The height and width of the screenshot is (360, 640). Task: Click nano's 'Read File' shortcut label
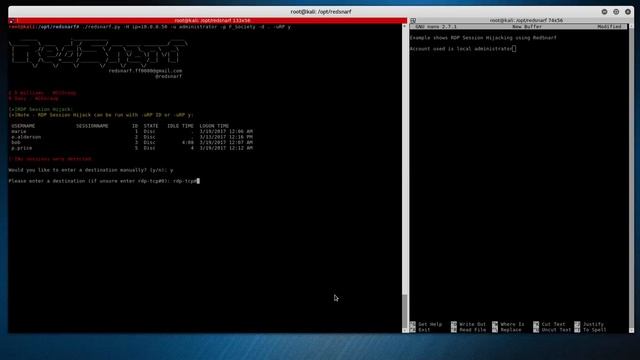point(472,330)
